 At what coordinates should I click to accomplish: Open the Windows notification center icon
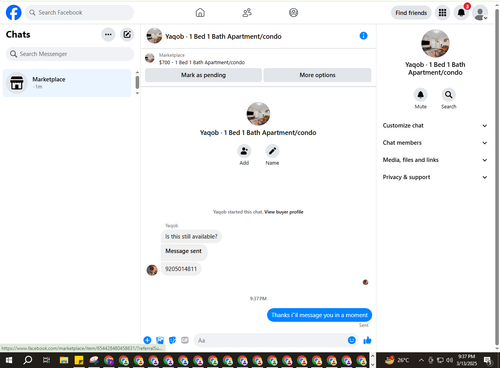point(488,360)
